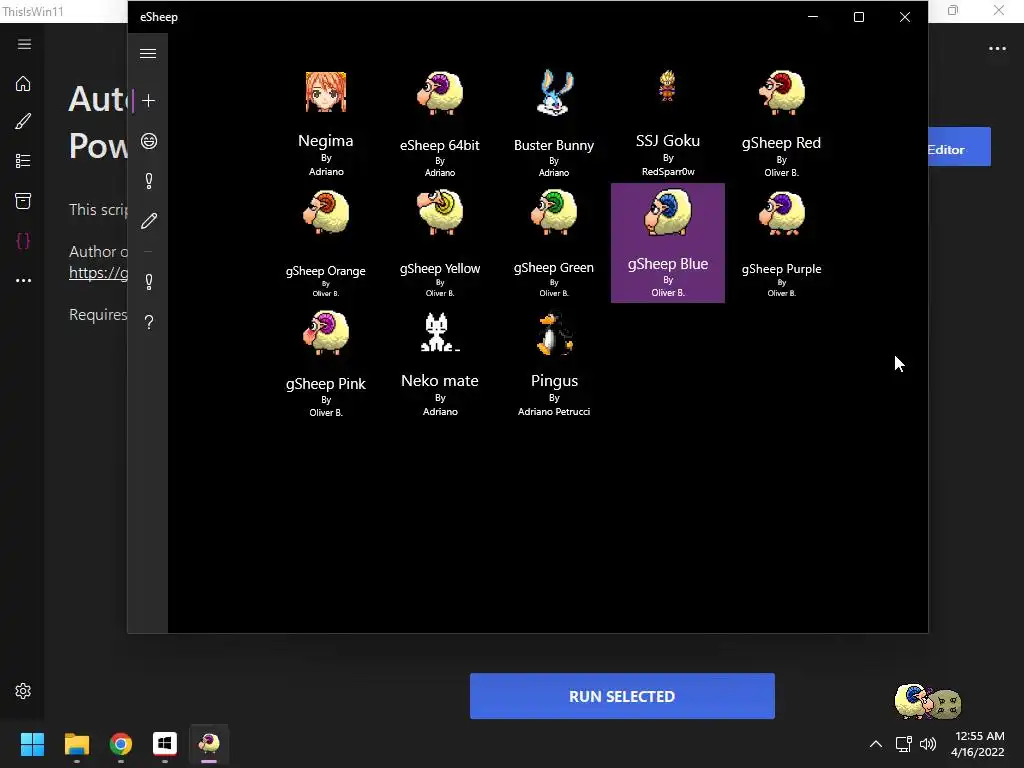Image resolution: width=1024 pixels, height=768 pixels.
Task: Open the question mark help icon
Action: point(149,322)
